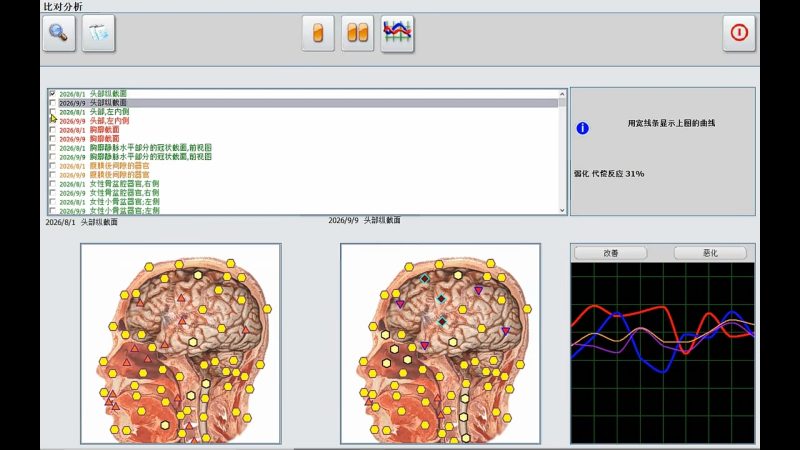Open the red-blue curve graph tool
The image size is (800, 450).
[x=397, y=33]
